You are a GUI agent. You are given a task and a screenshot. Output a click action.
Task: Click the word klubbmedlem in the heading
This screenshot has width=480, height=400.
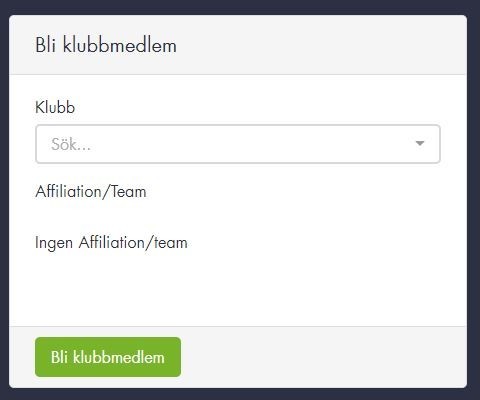[x=120, y=45]
